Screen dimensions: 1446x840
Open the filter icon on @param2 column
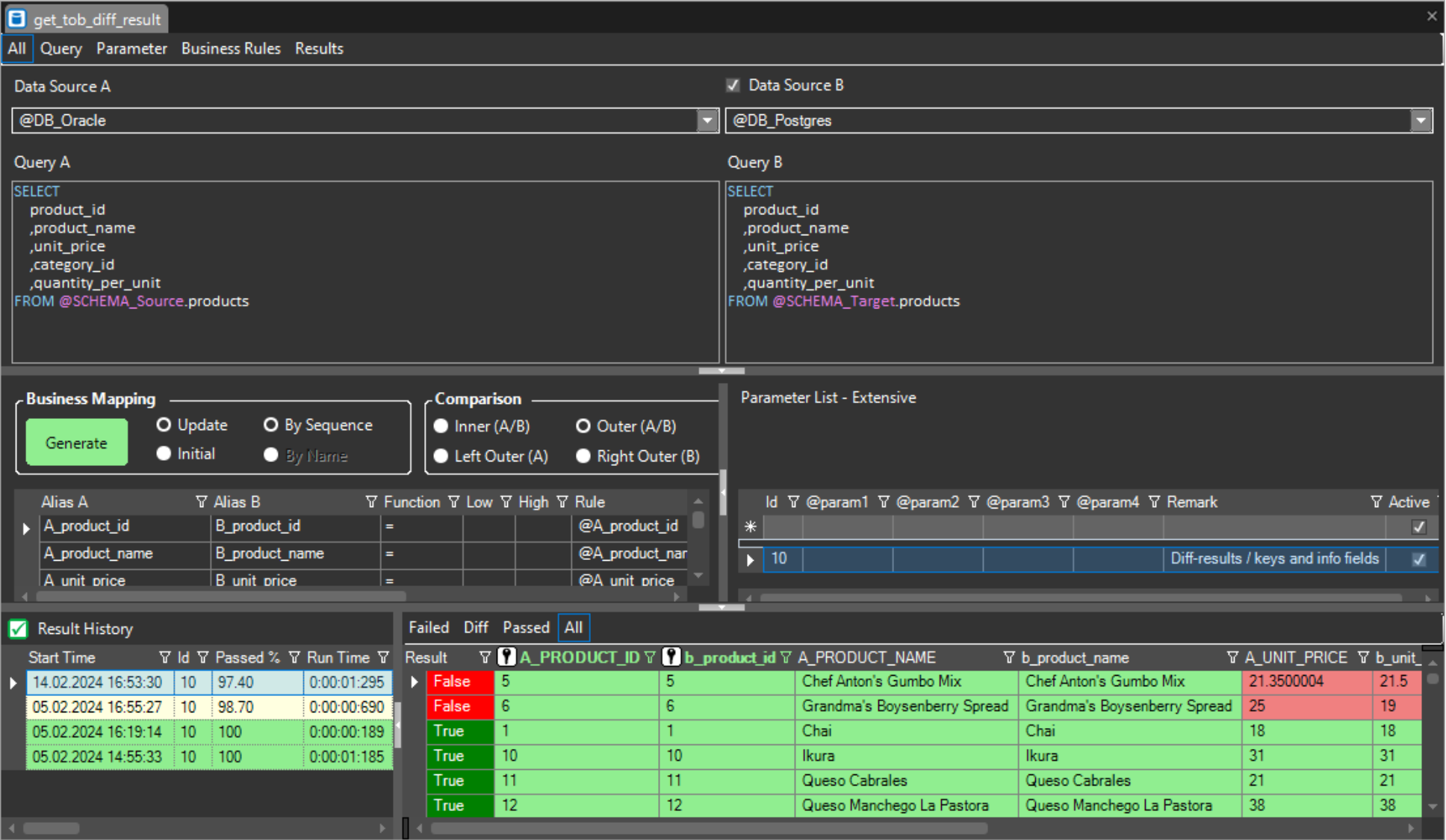pyautogui.click(x=974, y=502)
